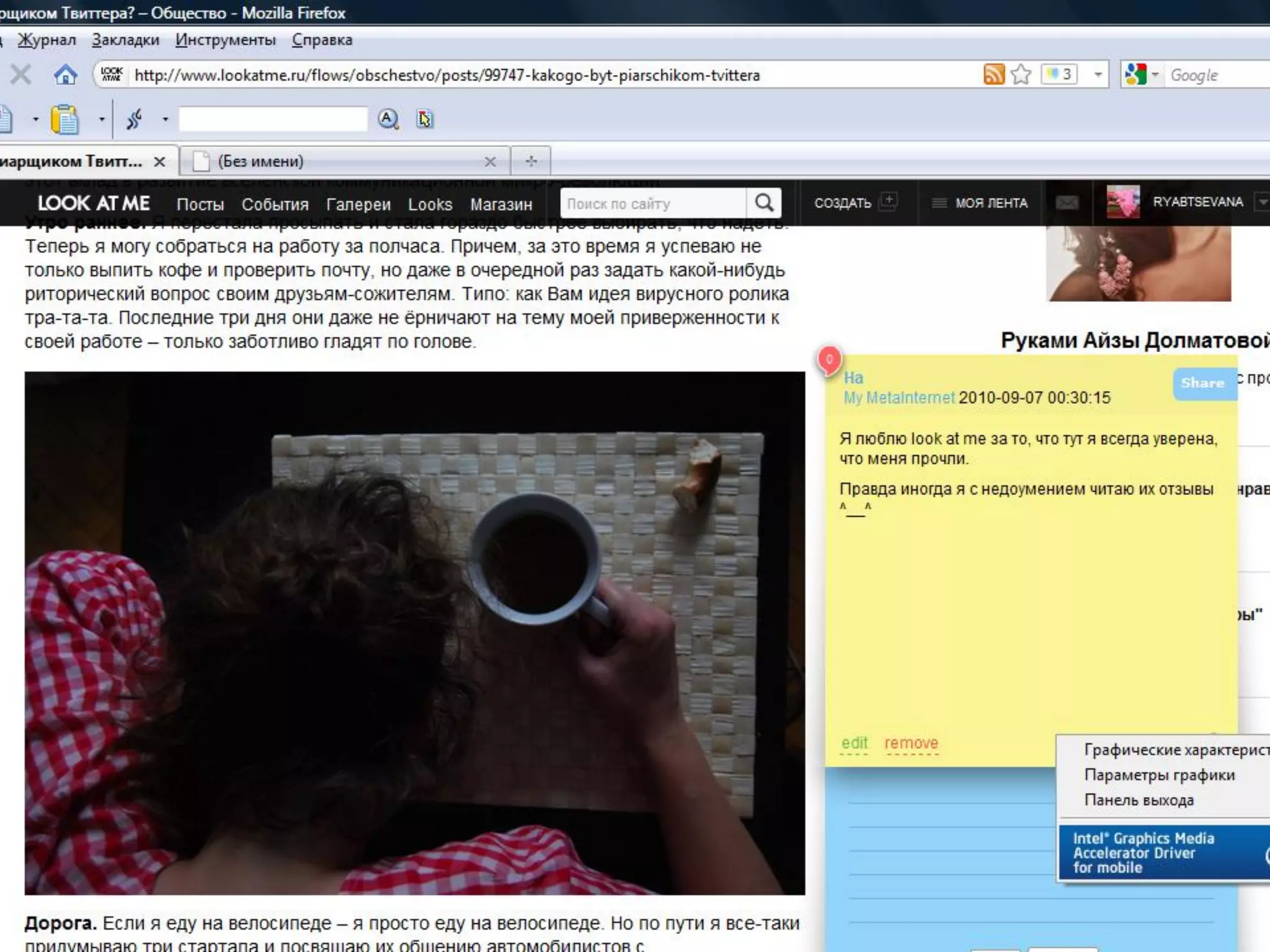Click the remove link on the note
The height and width of the screenshot is (952, 1270).
pos(911,743)
